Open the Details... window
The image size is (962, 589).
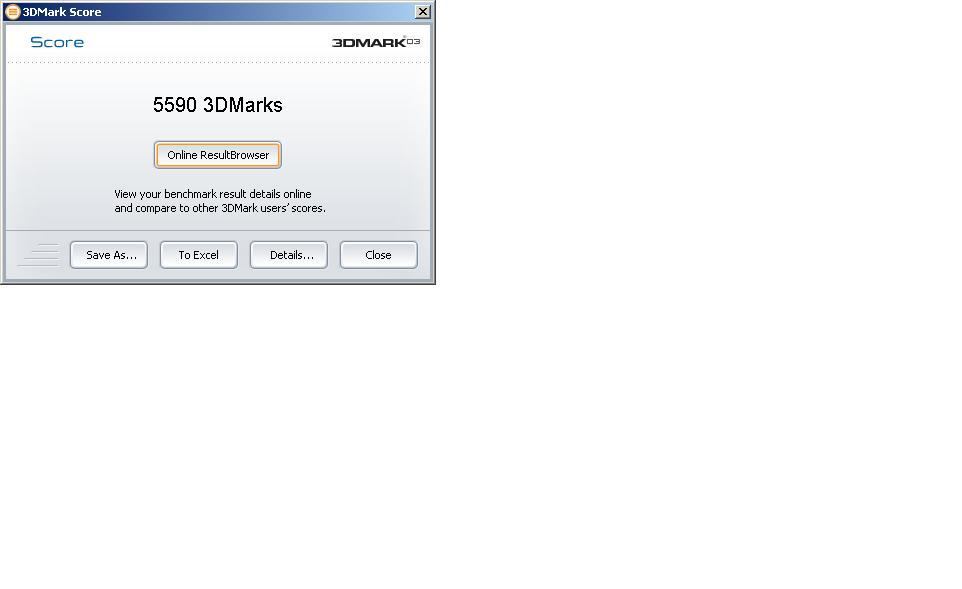coord(289,255)
